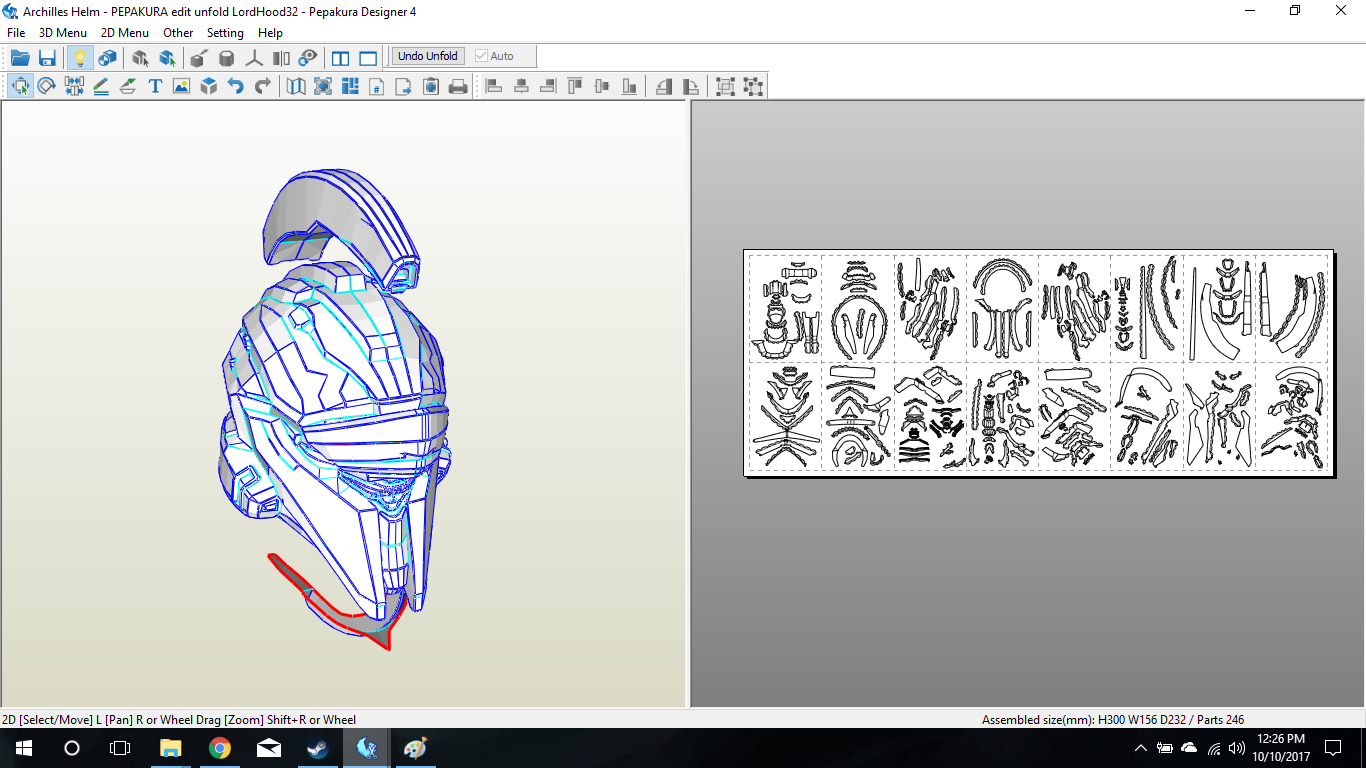The width and height of the screenshot is (1366, 768).
Task: Open a file with the folder icon
Action: click(20, 57)
